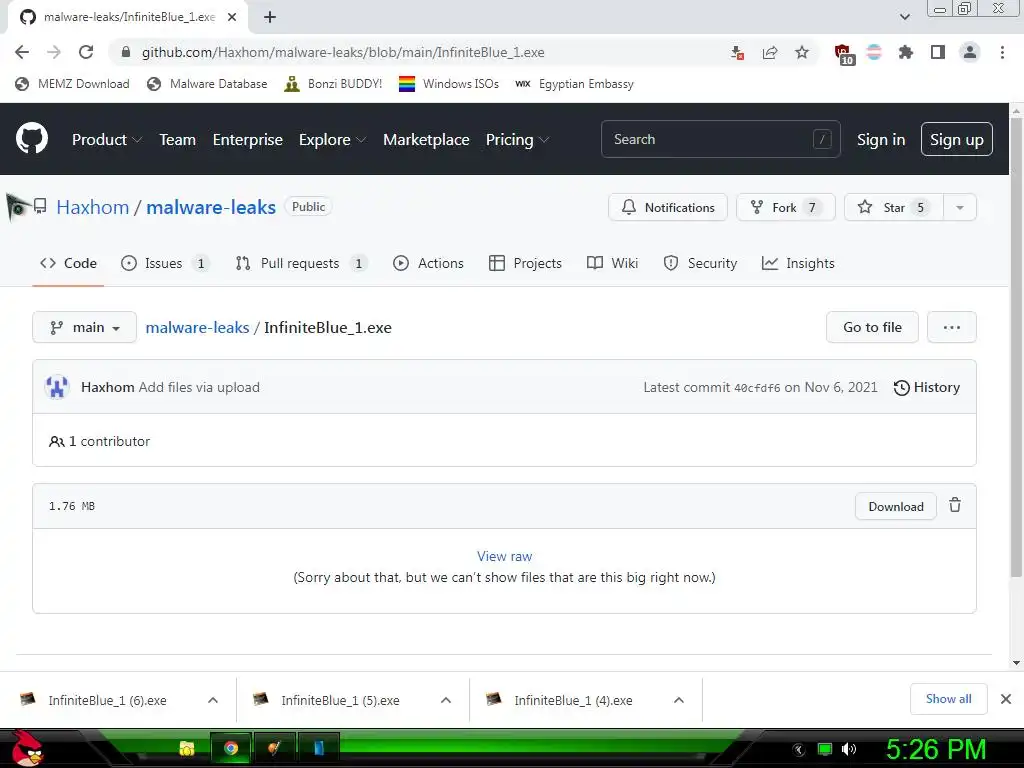Switch to the Pull requests tab
The image size is (1024, 768).
pos(302,263)
